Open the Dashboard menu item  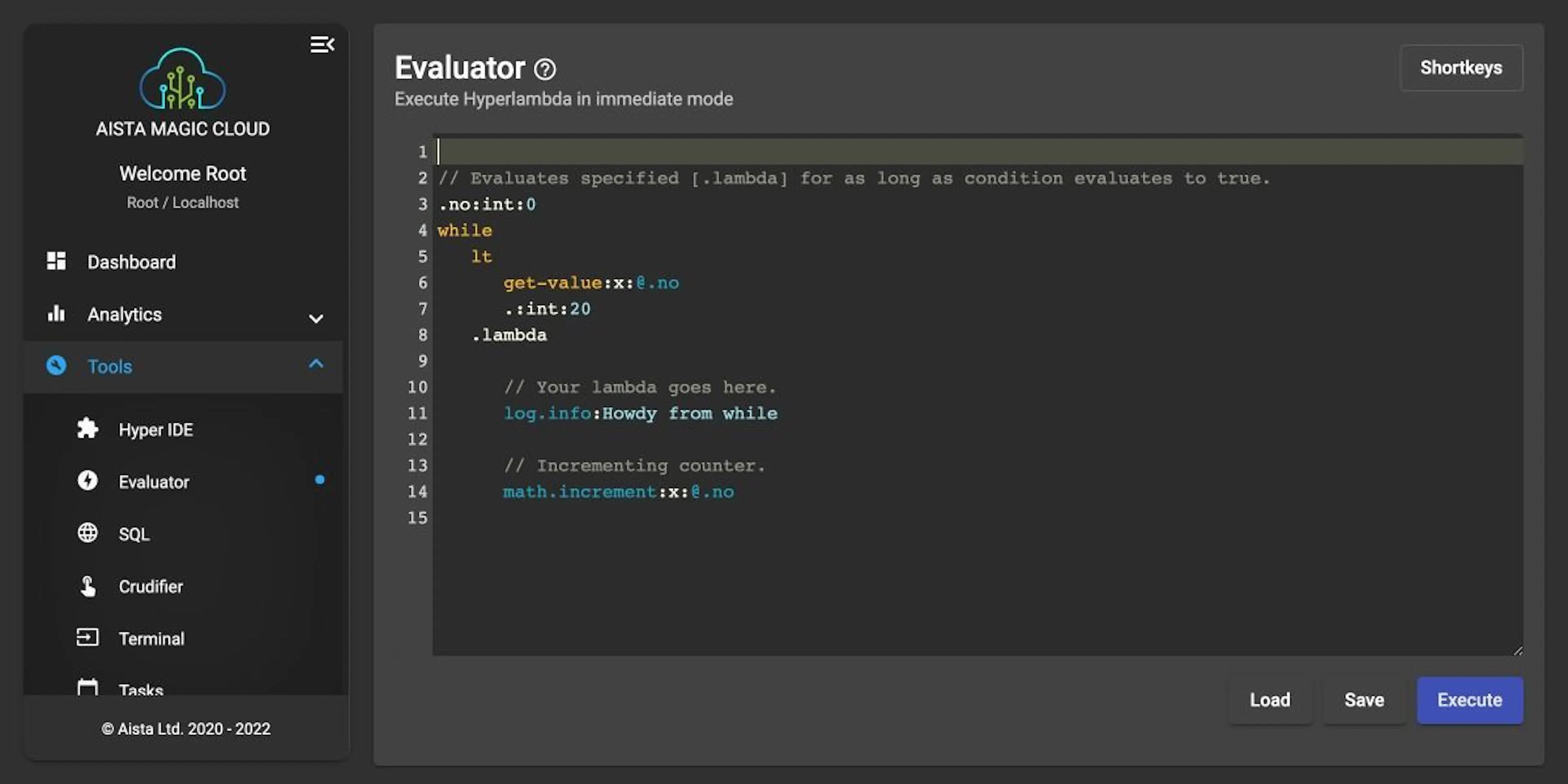pyautogui.click(x=183, y=262)
